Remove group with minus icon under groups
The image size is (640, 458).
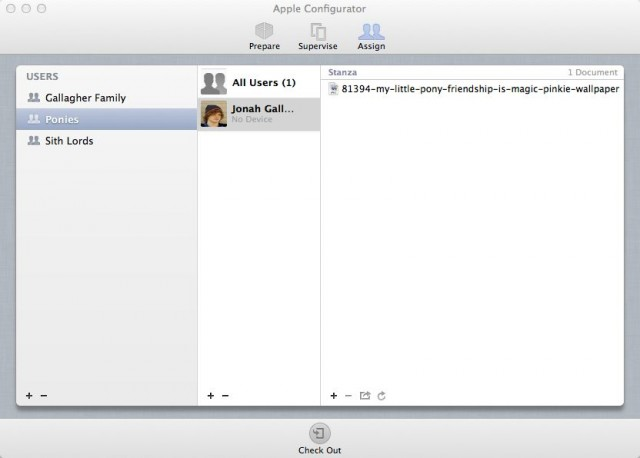click(44, 396)
